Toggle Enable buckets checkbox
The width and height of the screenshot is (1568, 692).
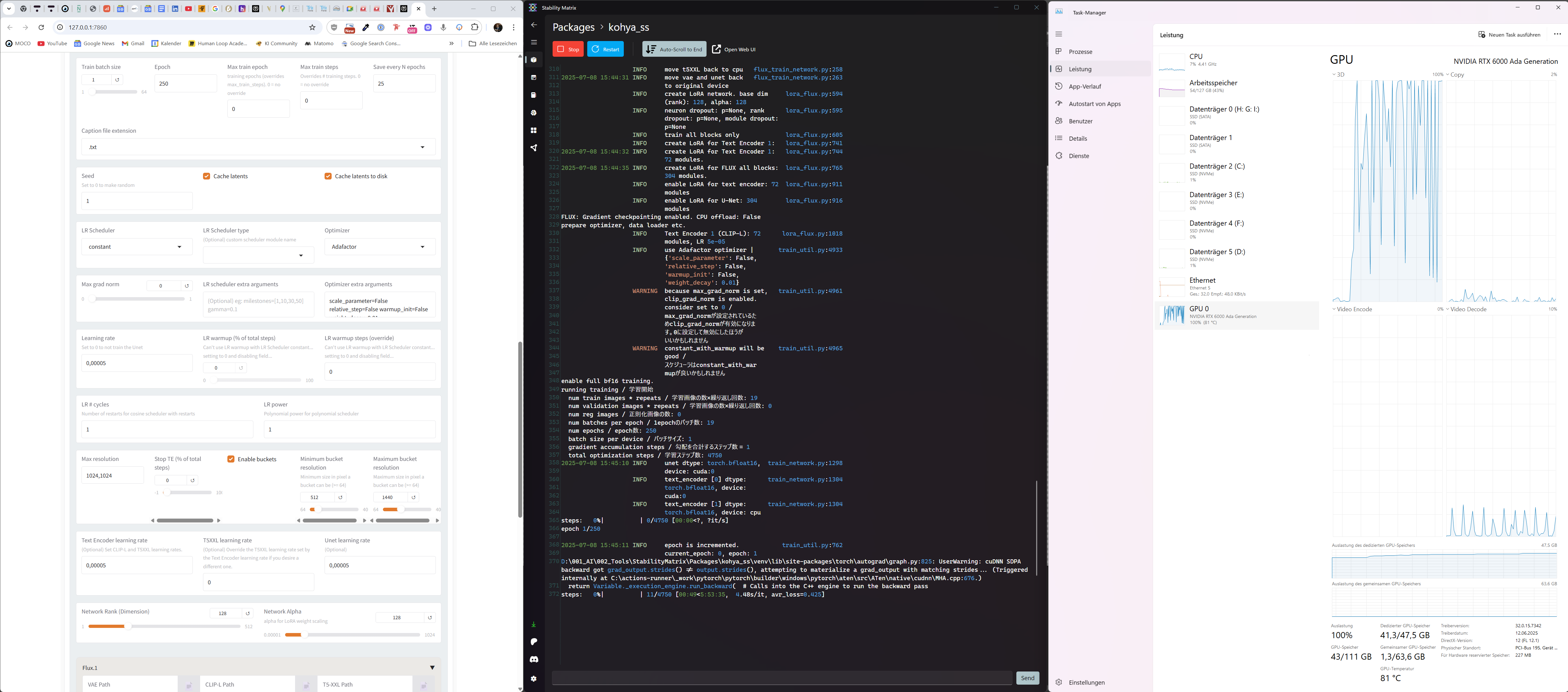[231, 459]
